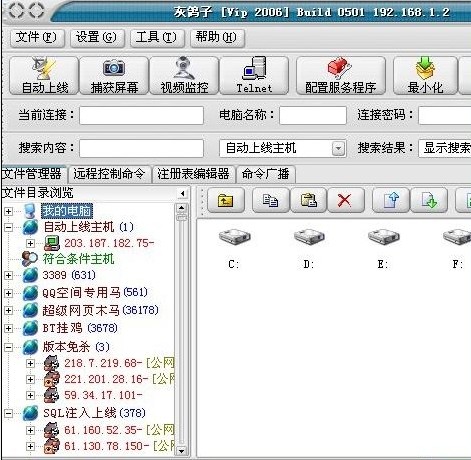Image resolution: width=471 pixels, height=460 pixels.
Task: Open 配置服务程序 configuration
Action: (341, 76)
